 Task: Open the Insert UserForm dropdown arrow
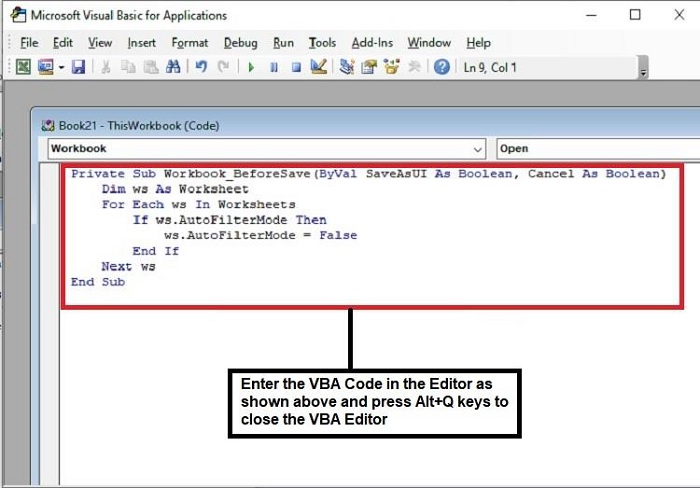pyautogui.click(x=61, y=67)
